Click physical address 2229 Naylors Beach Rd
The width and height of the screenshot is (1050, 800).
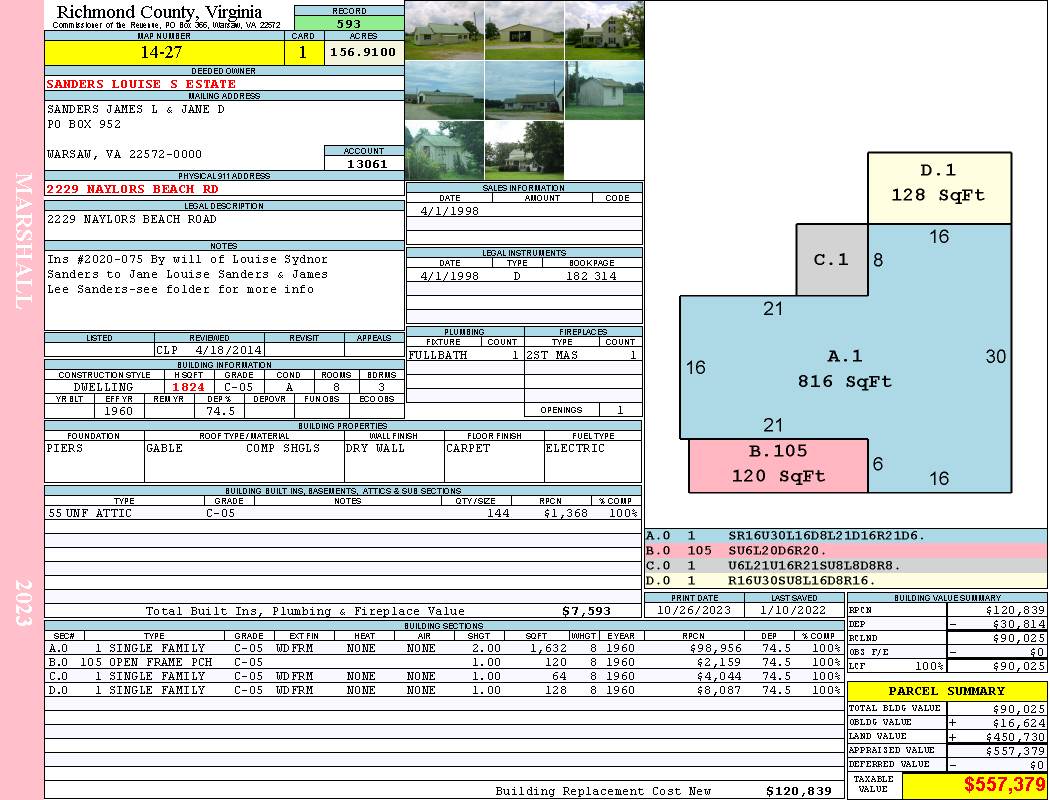[x=132, y=189]
